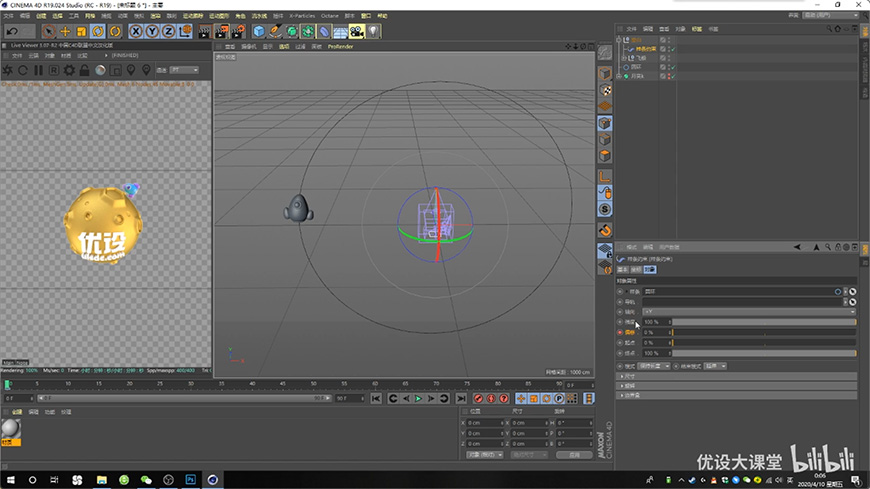Click Live Viewer render region icon
Viewport: 870px width, 489px height.
[115, 70]
